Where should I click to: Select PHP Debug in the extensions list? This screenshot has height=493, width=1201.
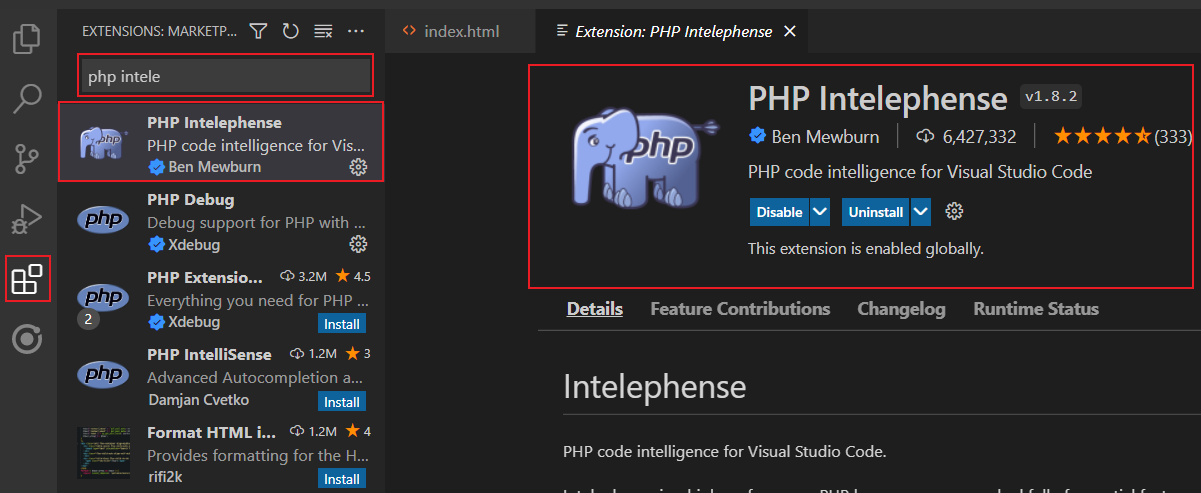tap(221, 220)
